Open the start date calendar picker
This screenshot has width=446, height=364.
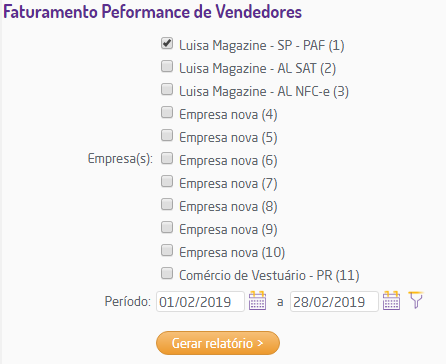pos(257,301)
